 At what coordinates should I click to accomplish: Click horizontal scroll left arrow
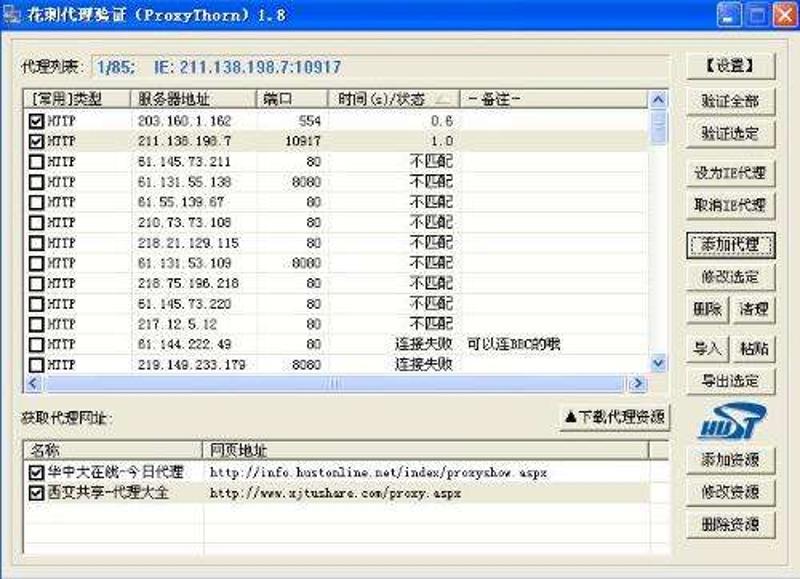33,383
